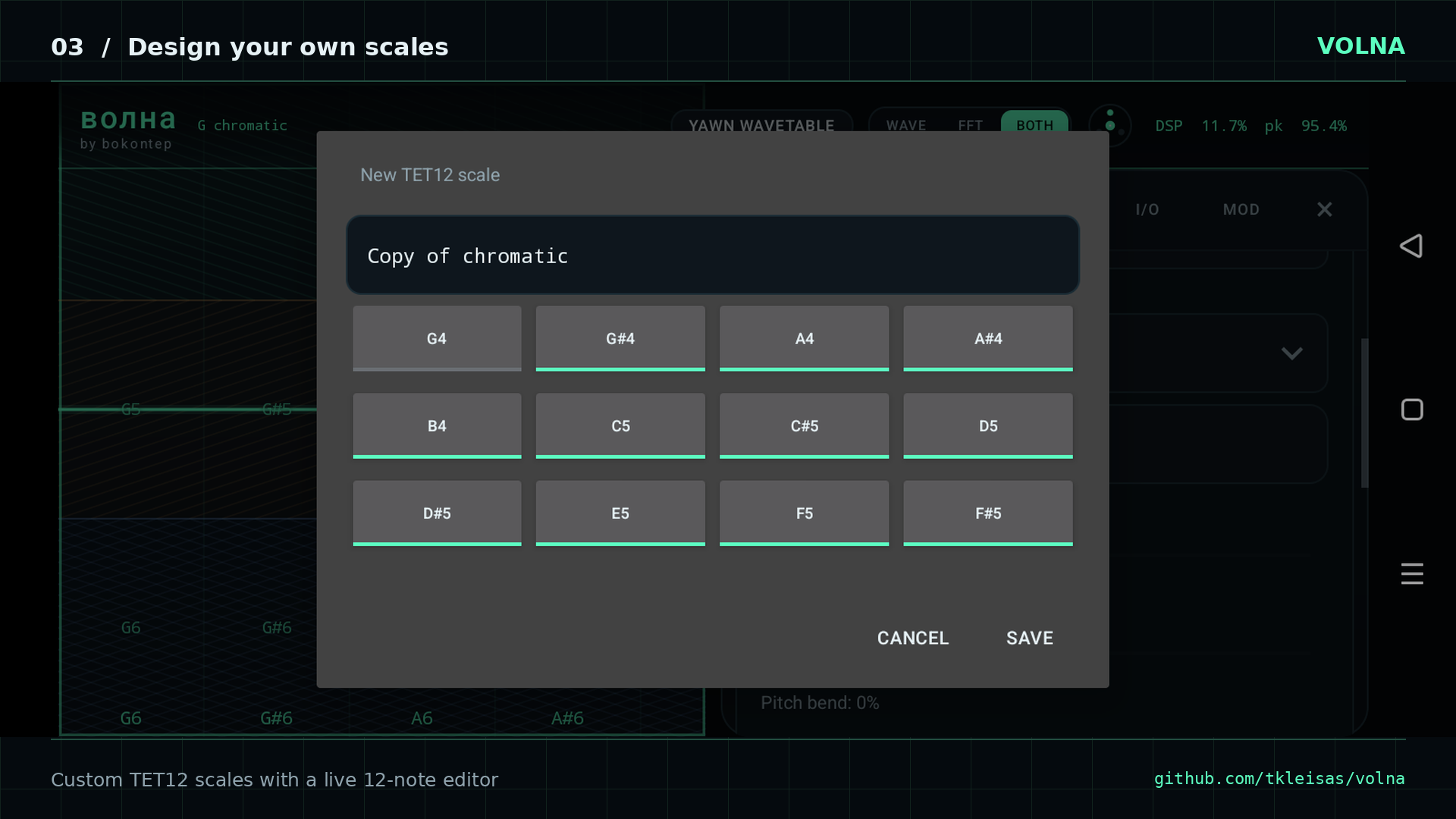Disable the A4 note in scale

click(804, 338)
